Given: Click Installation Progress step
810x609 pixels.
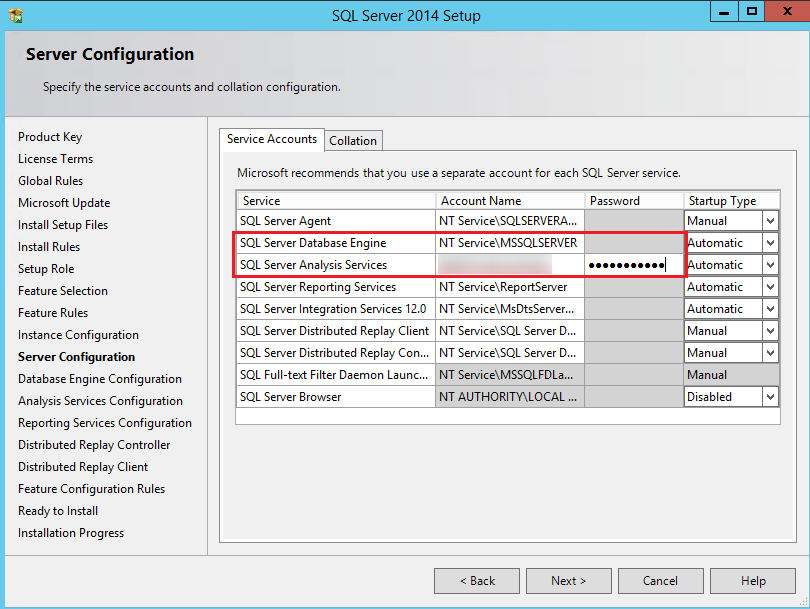Looking at the screenshot, I should pyautogui.click(x=71, y=533).
